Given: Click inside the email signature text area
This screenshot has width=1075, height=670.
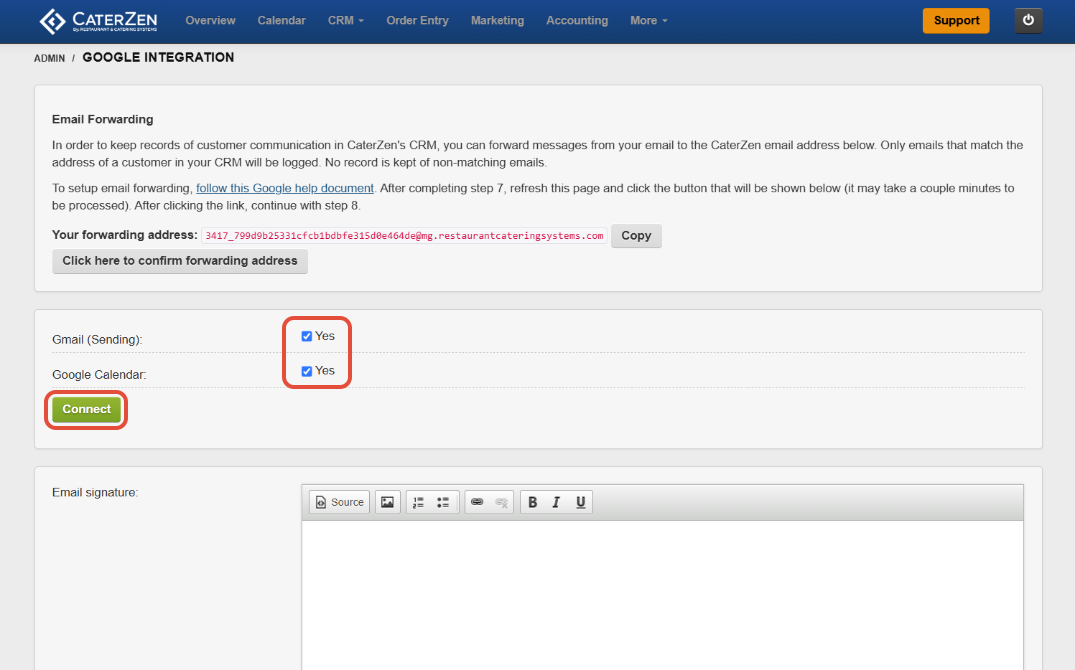Looking at the screenshot, I should point(662,595).
